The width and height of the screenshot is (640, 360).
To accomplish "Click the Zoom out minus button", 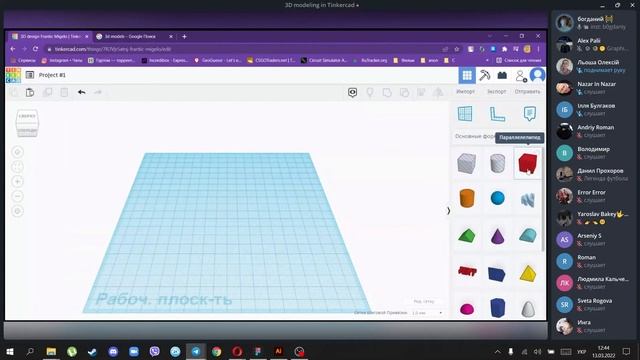I will pos(17,196).
